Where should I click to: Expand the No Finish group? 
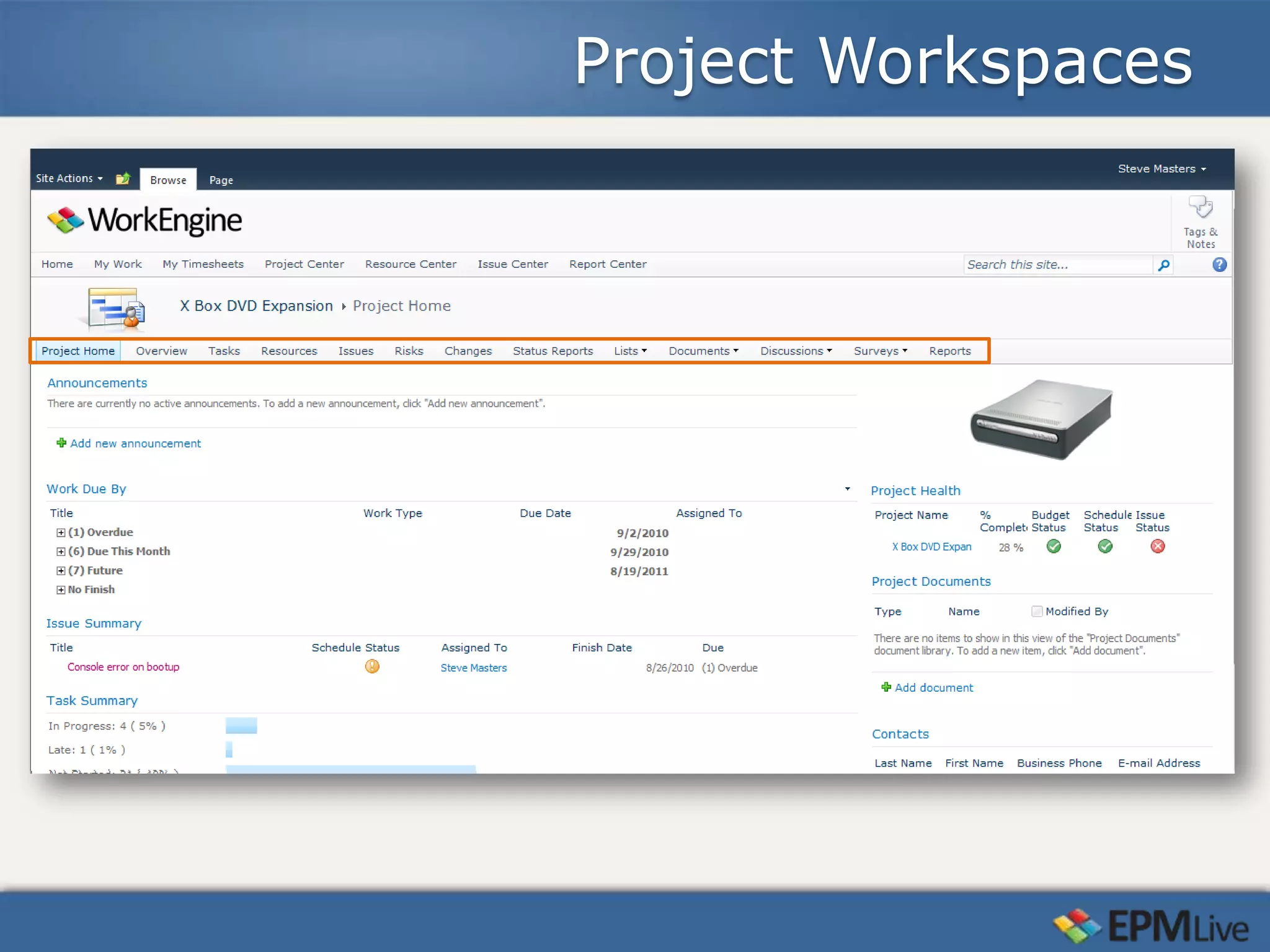61,590
